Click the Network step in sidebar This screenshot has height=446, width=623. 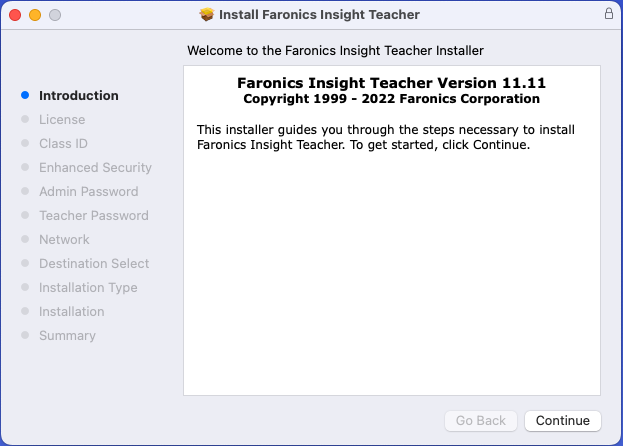click(x=64, y=240)
